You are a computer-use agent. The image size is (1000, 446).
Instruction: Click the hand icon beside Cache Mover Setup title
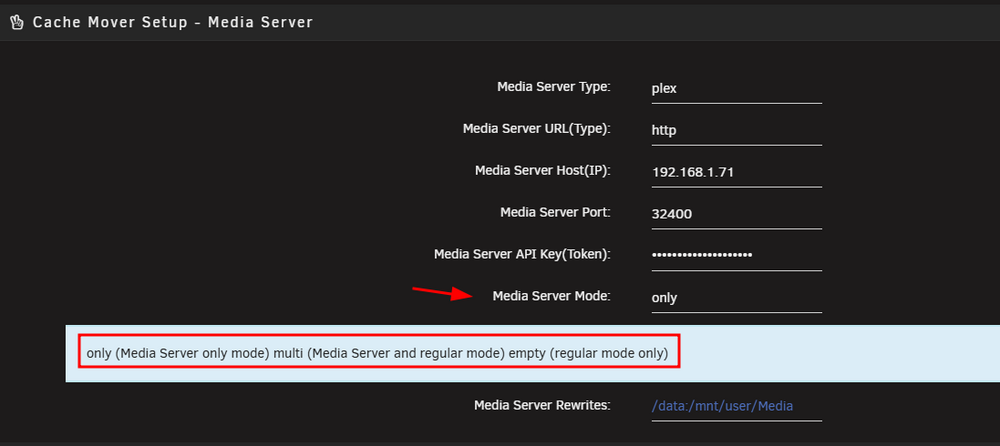(17, 23)
